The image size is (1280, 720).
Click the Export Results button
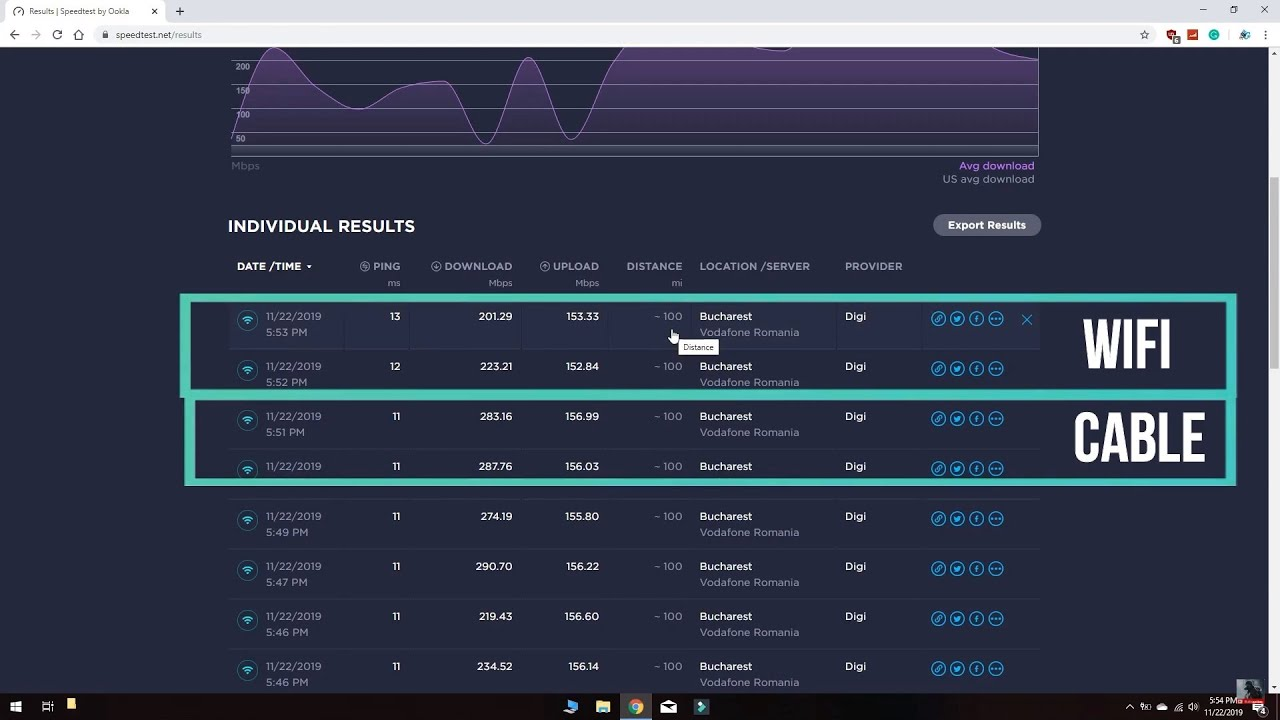pyautogui.click(x=987, y=225)
